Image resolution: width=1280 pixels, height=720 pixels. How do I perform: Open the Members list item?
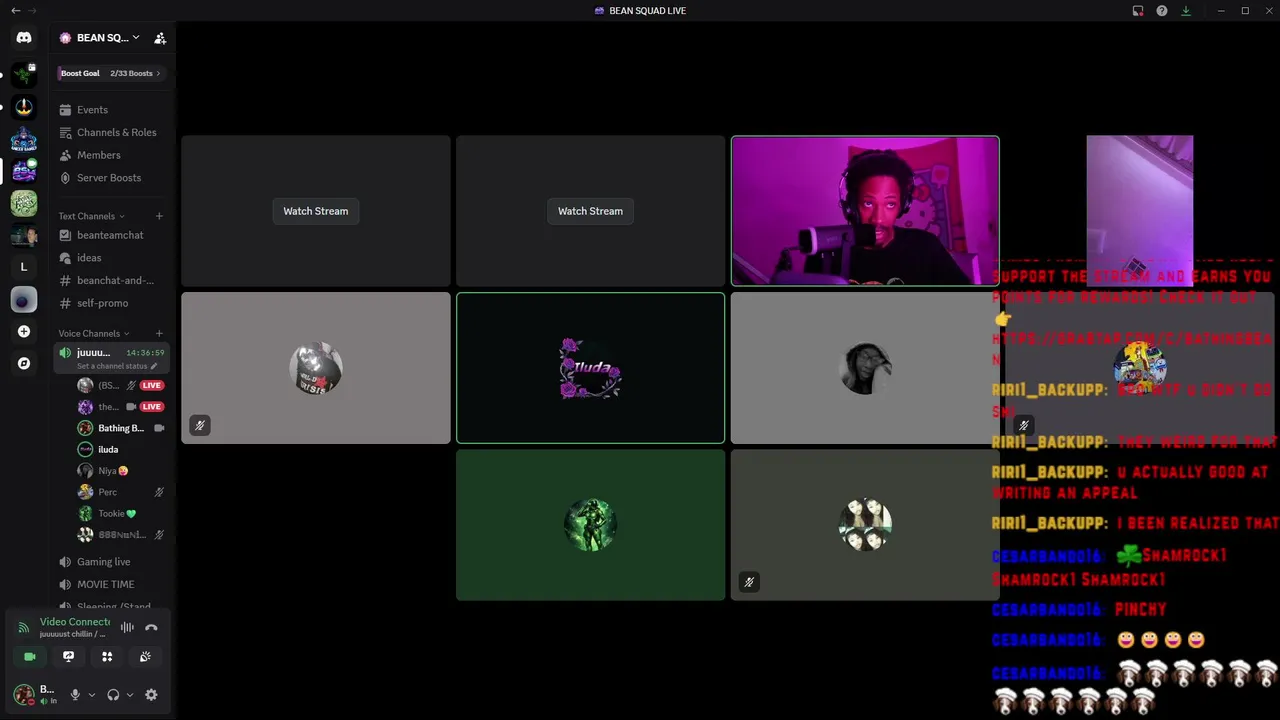[x=112, y=155]
